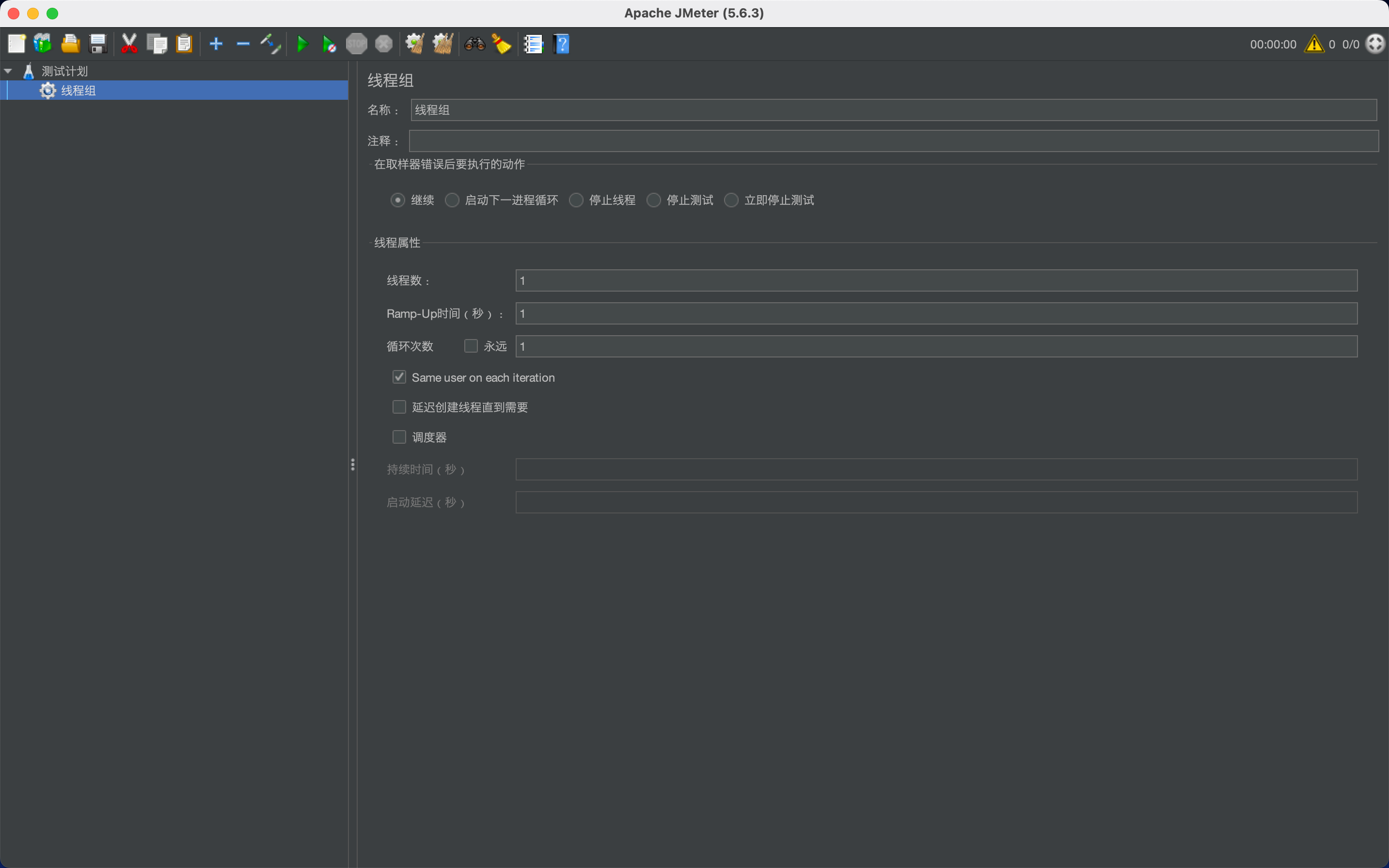This screenshot has width=1389, height=868.
Task: Start the test with green play icon
Action: coord(302,44)
